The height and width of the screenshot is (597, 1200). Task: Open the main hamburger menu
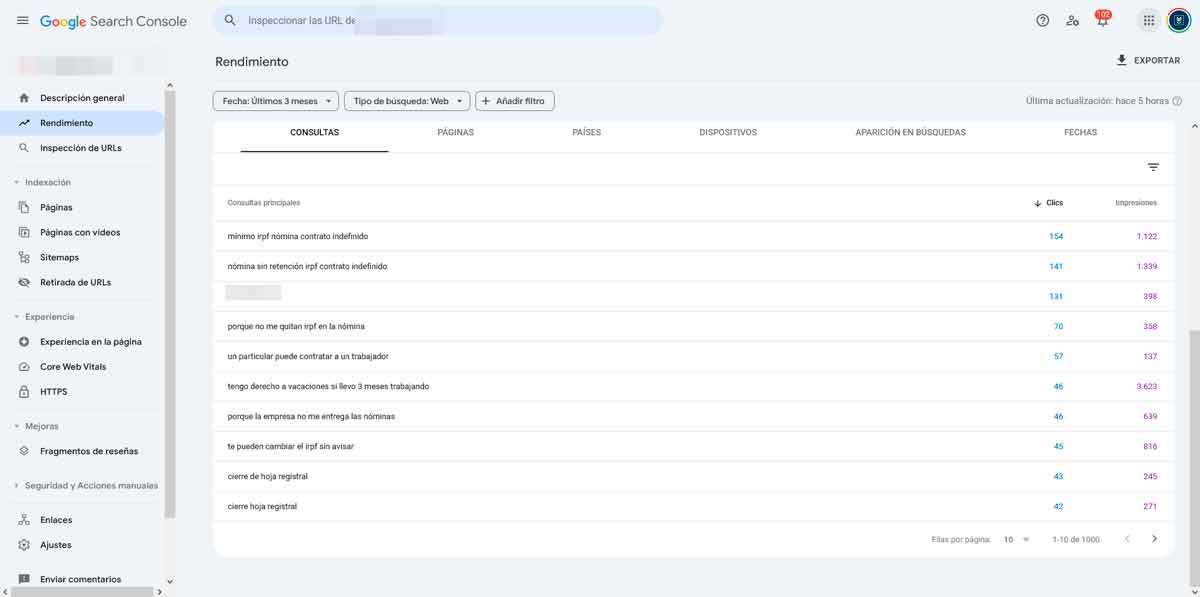[x=22, y=21]
